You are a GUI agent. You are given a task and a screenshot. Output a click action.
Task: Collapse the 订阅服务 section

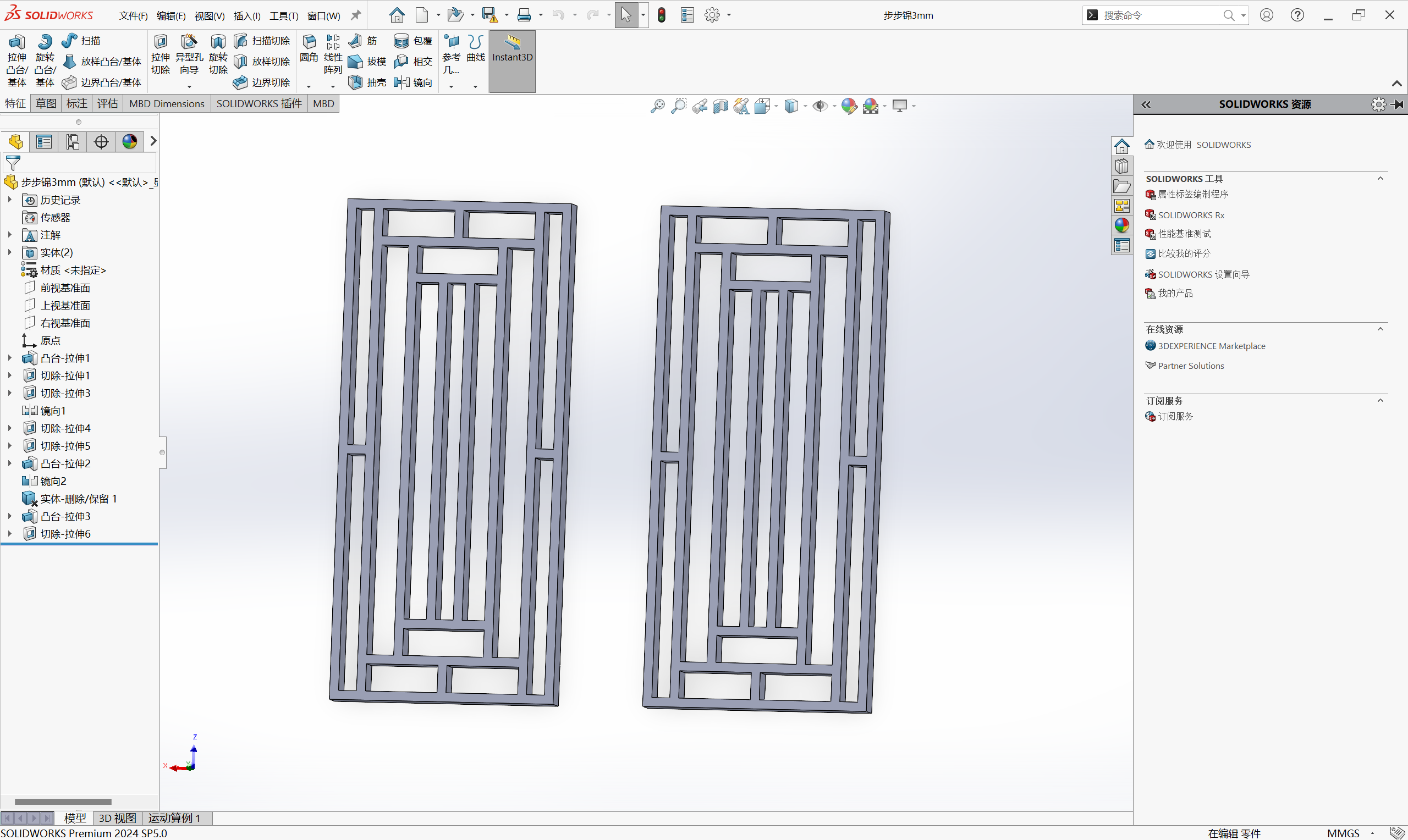1380,401
